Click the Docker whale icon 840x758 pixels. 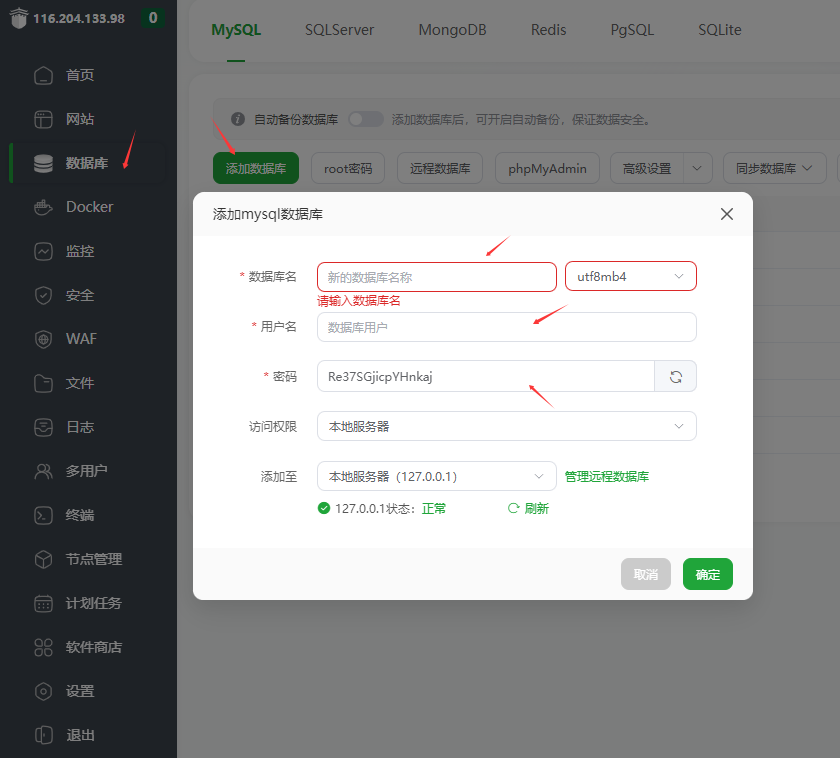pos(43,207)
